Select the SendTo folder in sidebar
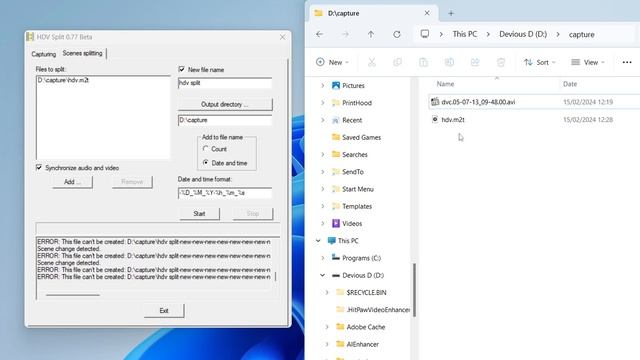640x360 pixels. pyautogui.click(x=353, y=172)
